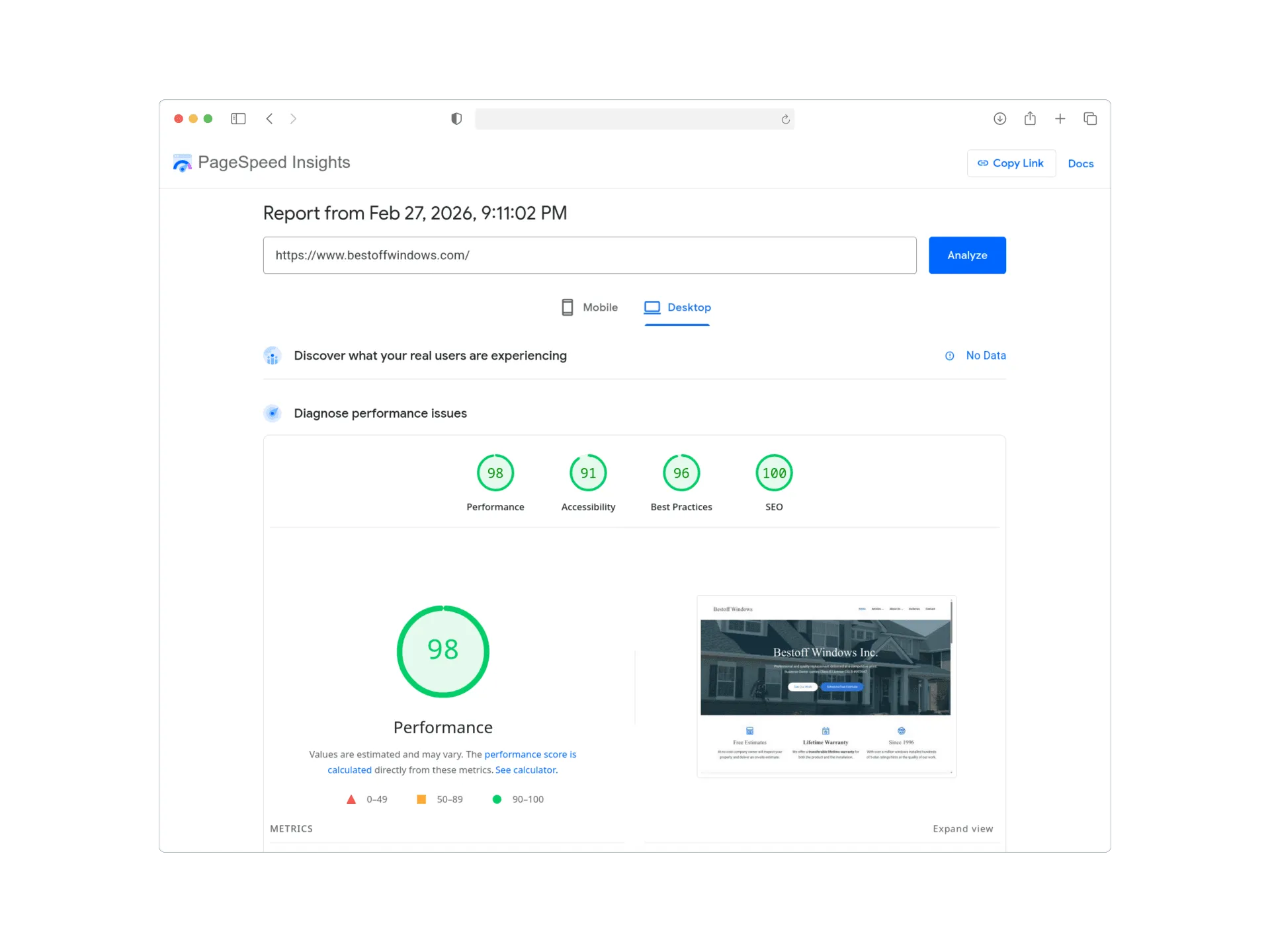The image size is (1270, 952).
Task: Open the downloads icon in the toolbar
Action: coord(999,118)
